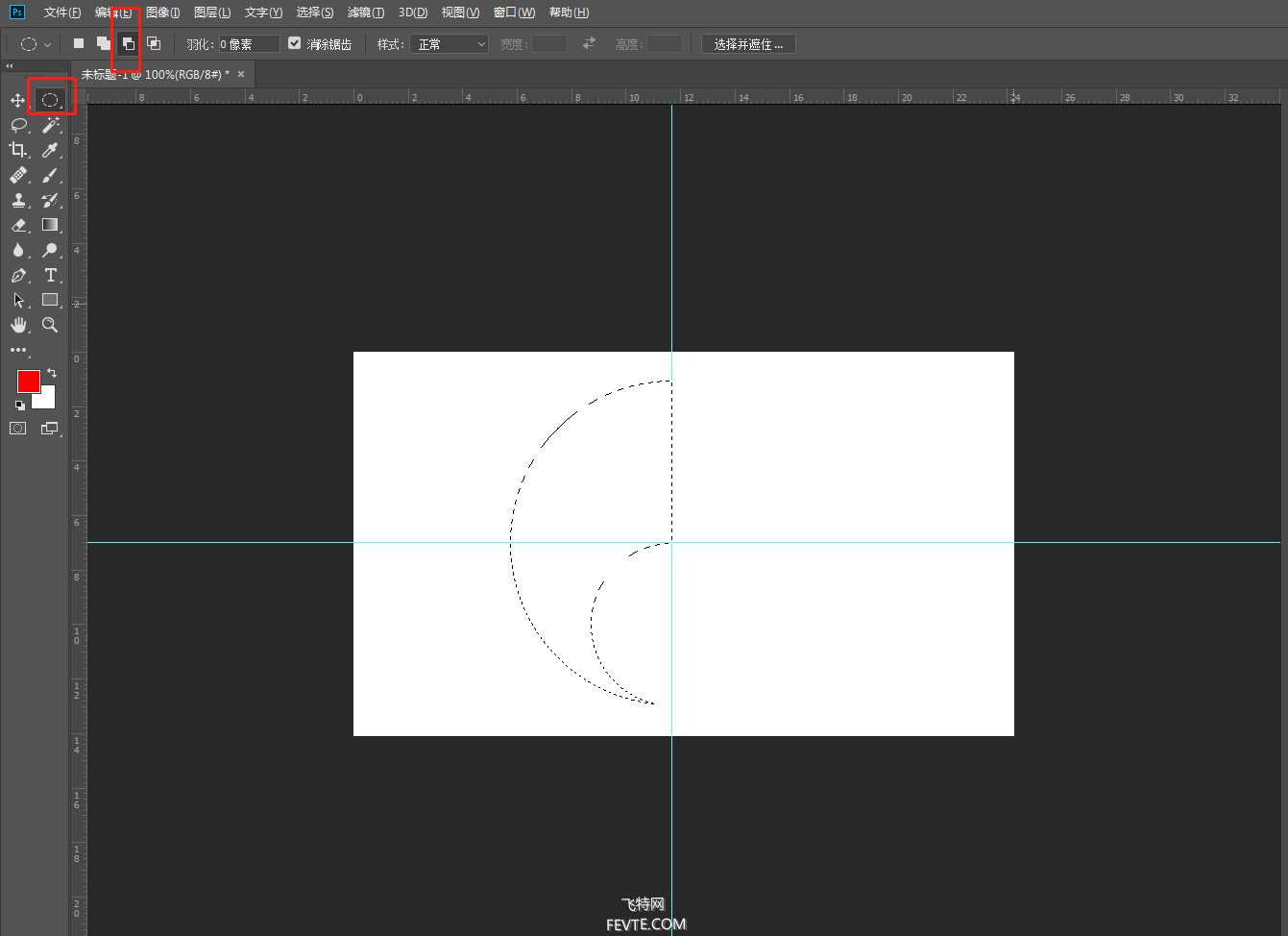The height and width of the screenshot is (936, 1288).
Task: Toggle Quick Mask mode
Action: [x=18, y=429]
